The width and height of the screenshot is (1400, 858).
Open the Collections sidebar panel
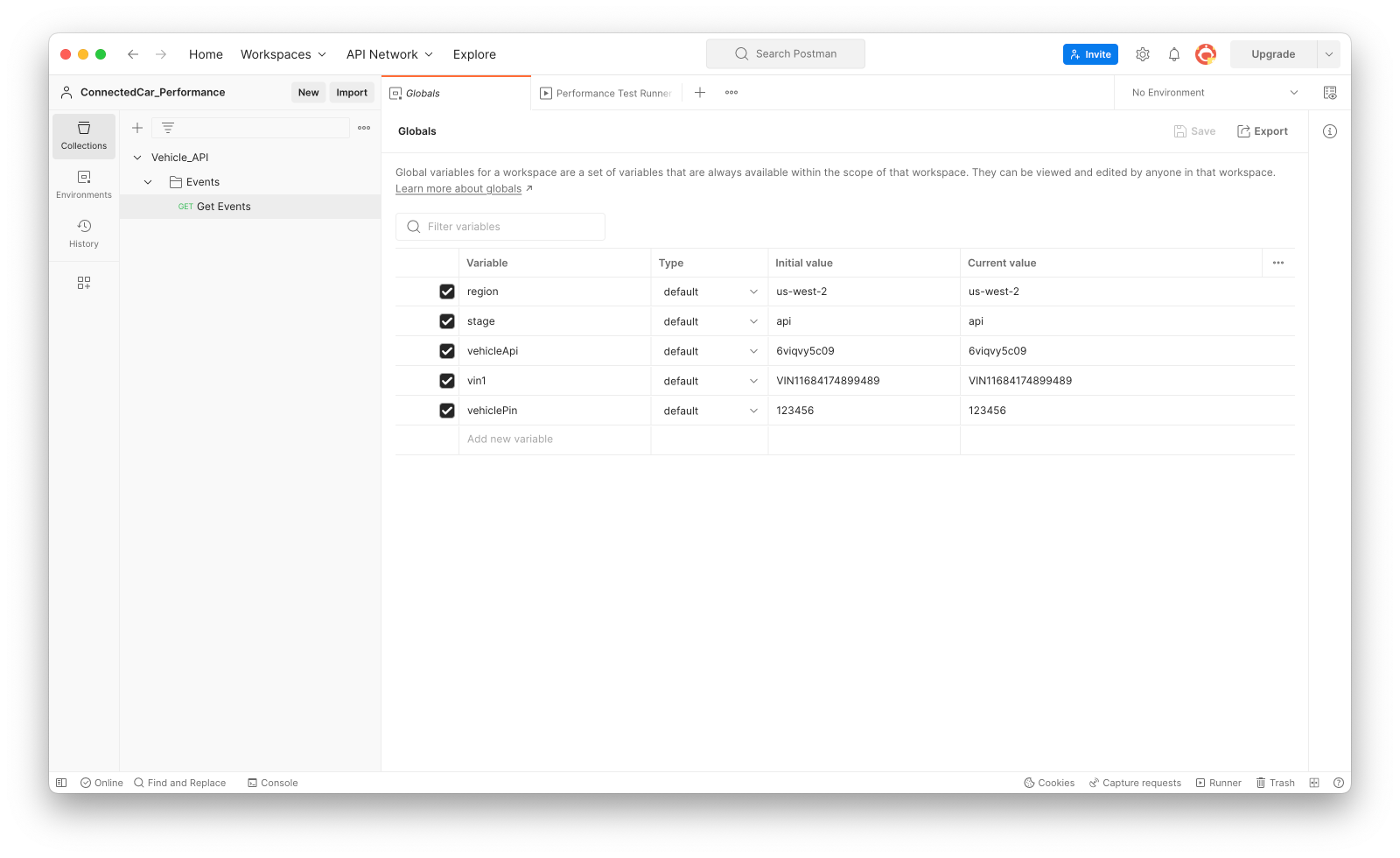pyautogui.click(x=84, y=136)
